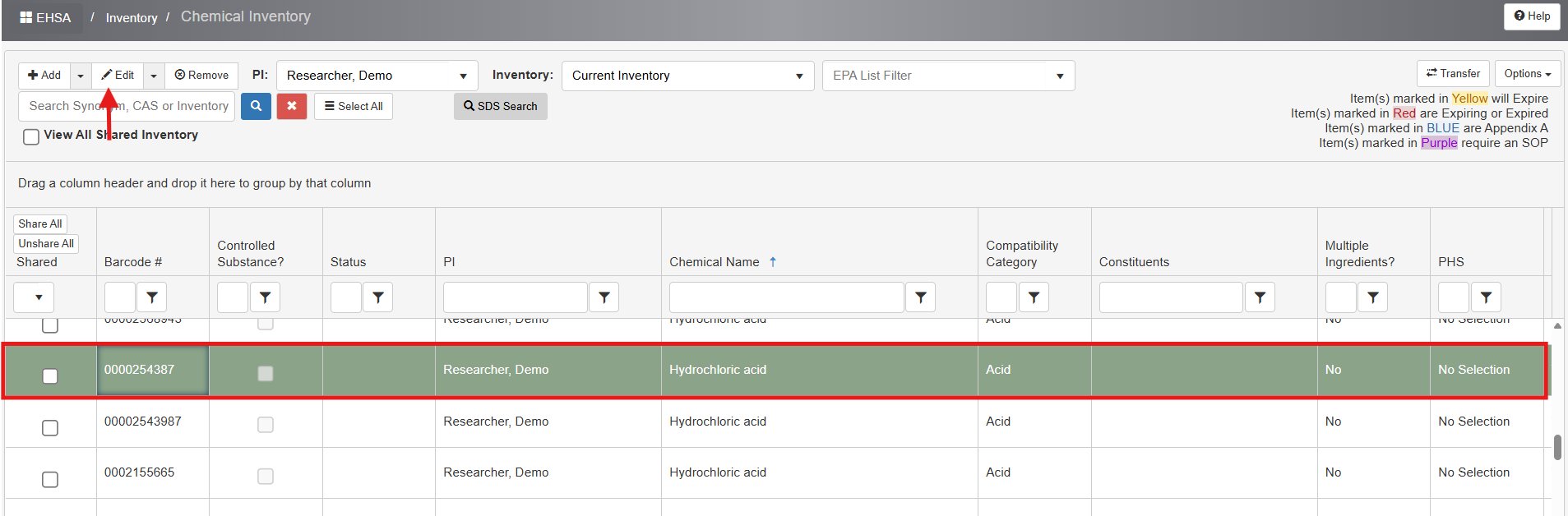Viewport: 1568px width, 516px height.
Task: Click the Remove button
Action: [x=202, y=76]
